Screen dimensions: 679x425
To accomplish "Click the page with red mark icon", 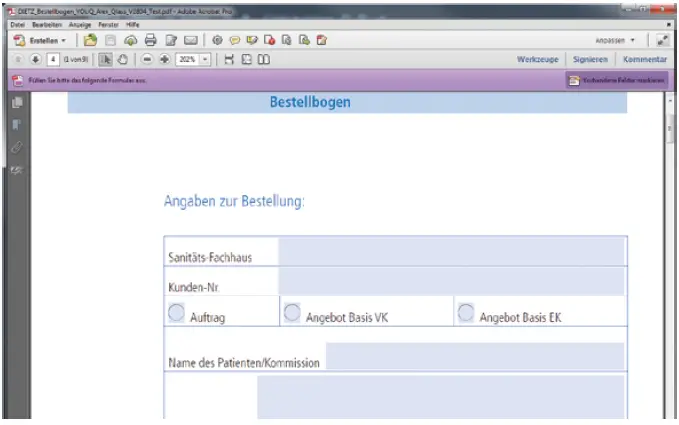I will pyautogui.click(x=269, y=40).
